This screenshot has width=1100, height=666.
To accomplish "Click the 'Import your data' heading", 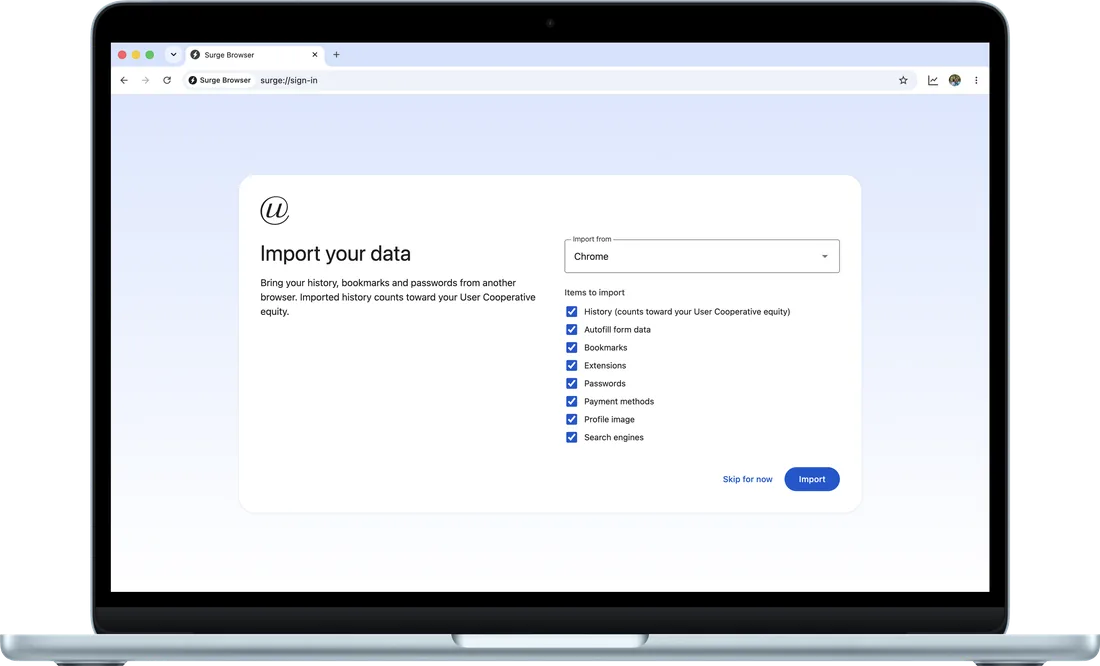I will point(335,253).
